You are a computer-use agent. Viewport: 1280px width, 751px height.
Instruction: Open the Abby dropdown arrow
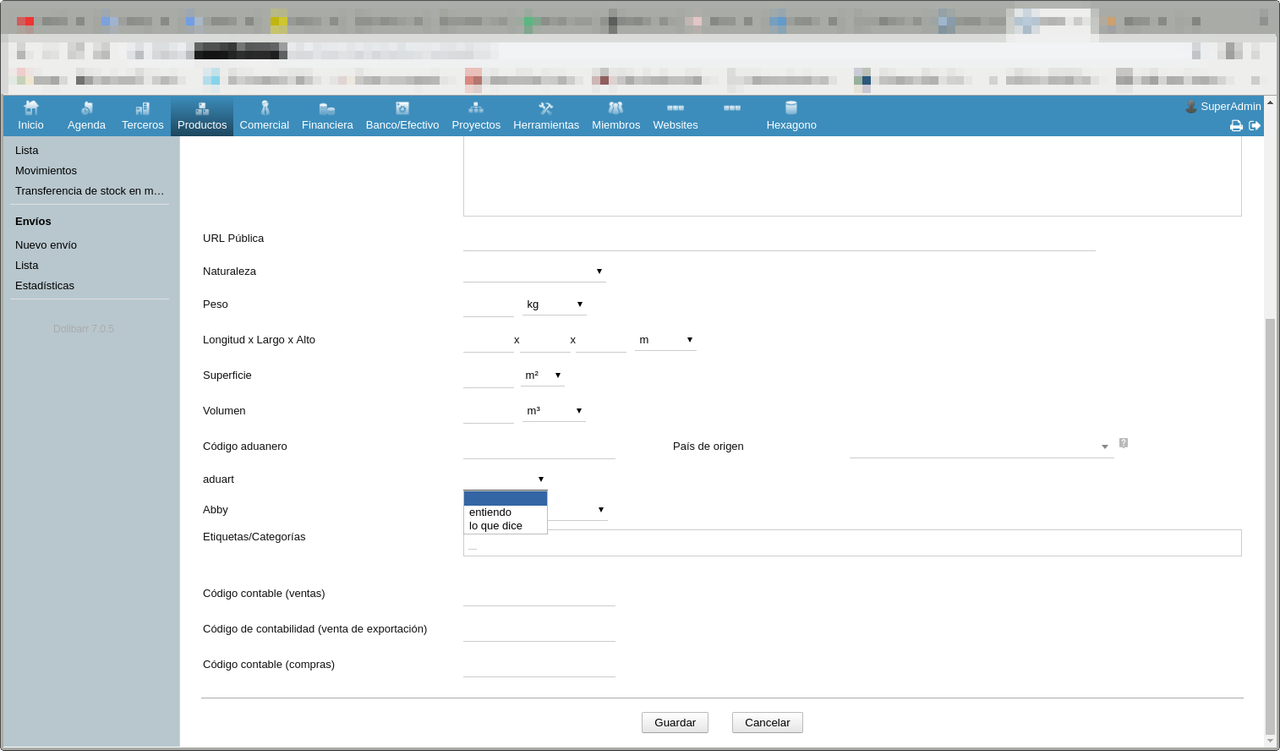601,510
